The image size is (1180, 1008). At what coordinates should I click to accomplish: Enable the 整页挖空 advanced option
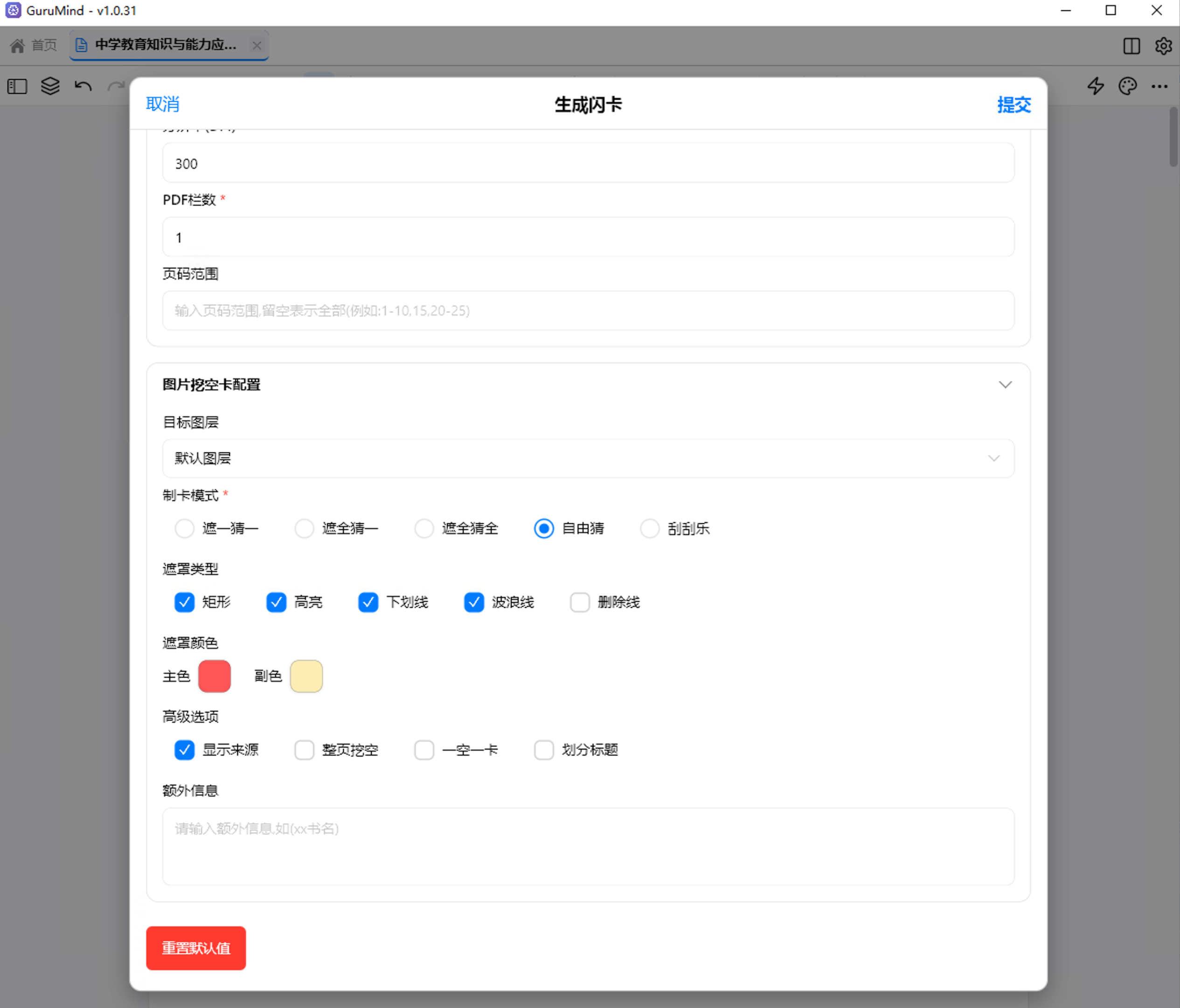pos(305,750)
